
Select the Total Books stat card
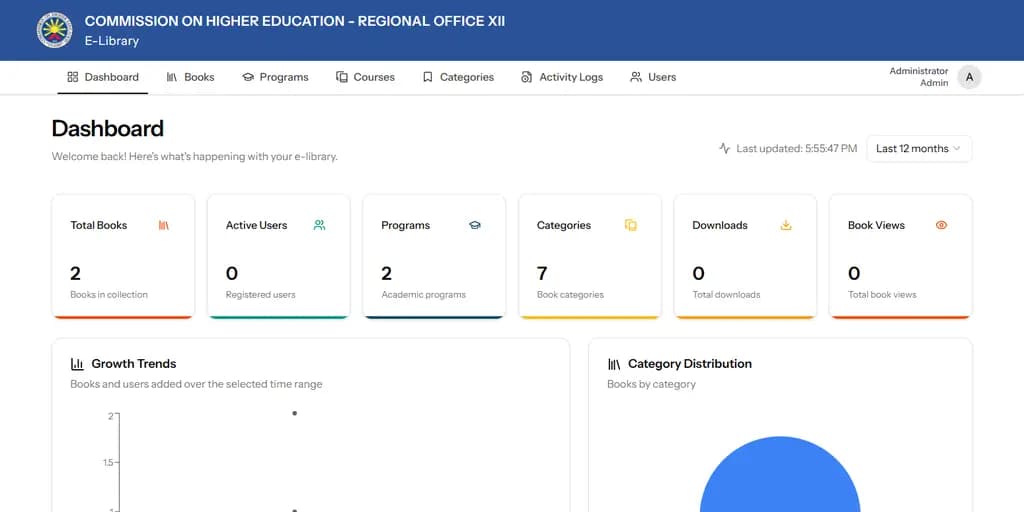point(123,256)
